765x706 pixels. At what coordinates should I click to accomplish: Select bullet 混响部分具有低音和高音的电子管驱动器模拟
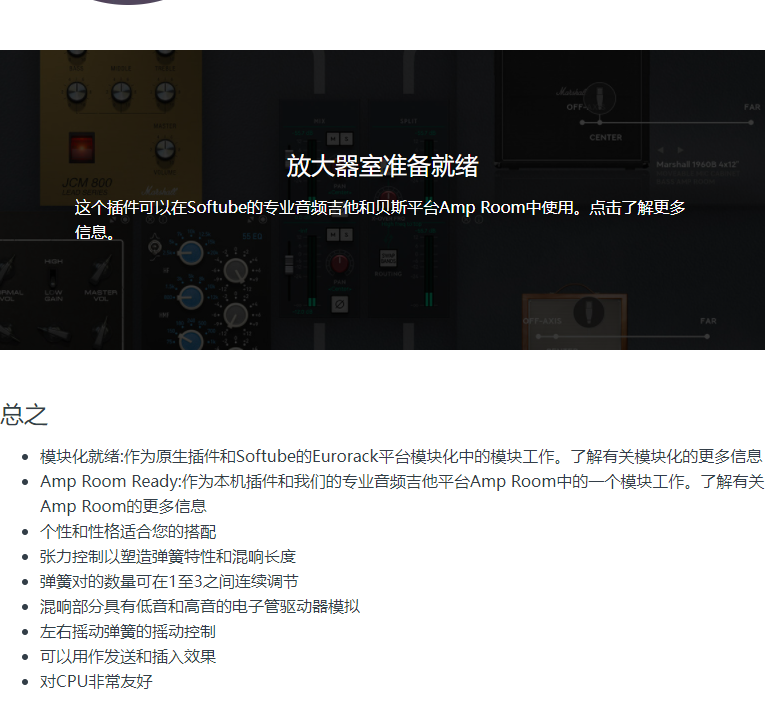(x=200, y=606)
